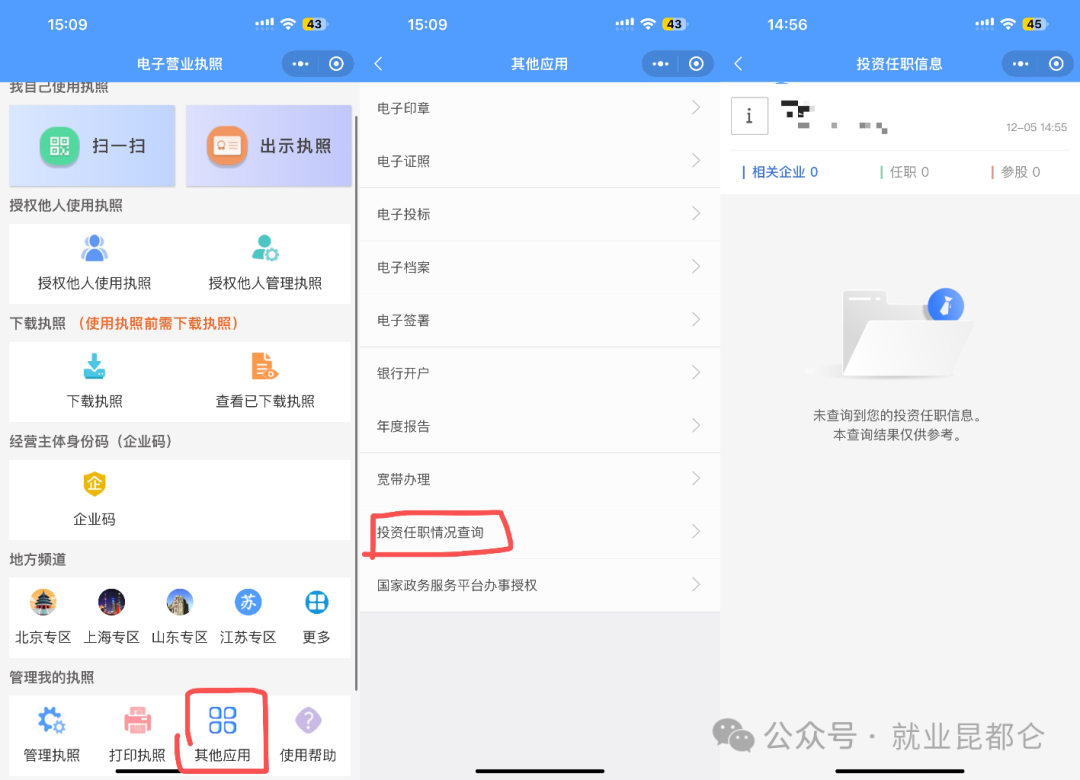The height and width of the screenshot is (780, 1080).
Task: Click the 14:56 status bar clock
Action: (x=787, y=25)
